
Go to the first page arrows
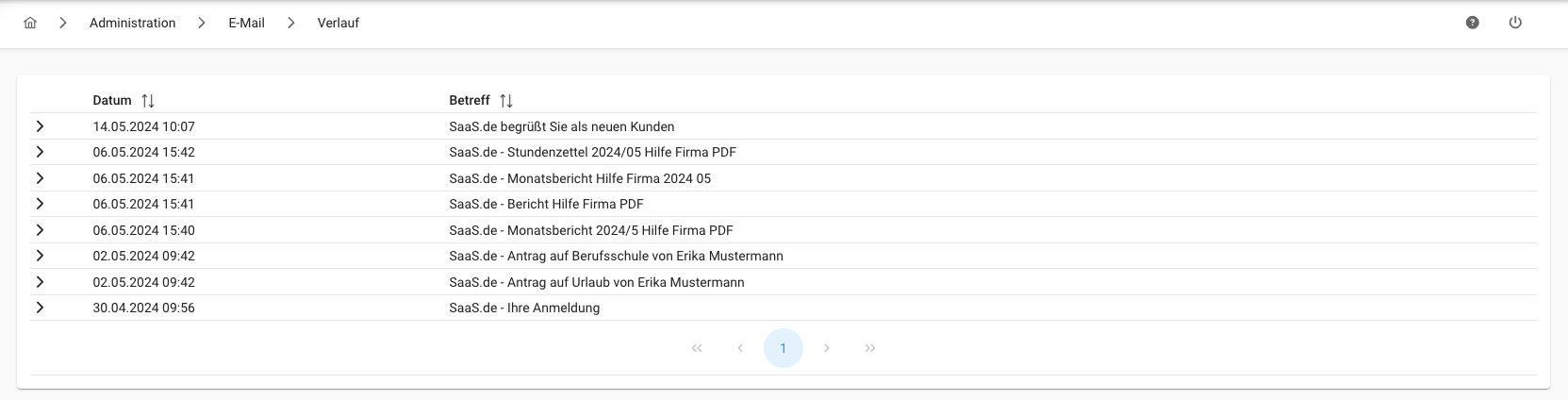point(697,348)
